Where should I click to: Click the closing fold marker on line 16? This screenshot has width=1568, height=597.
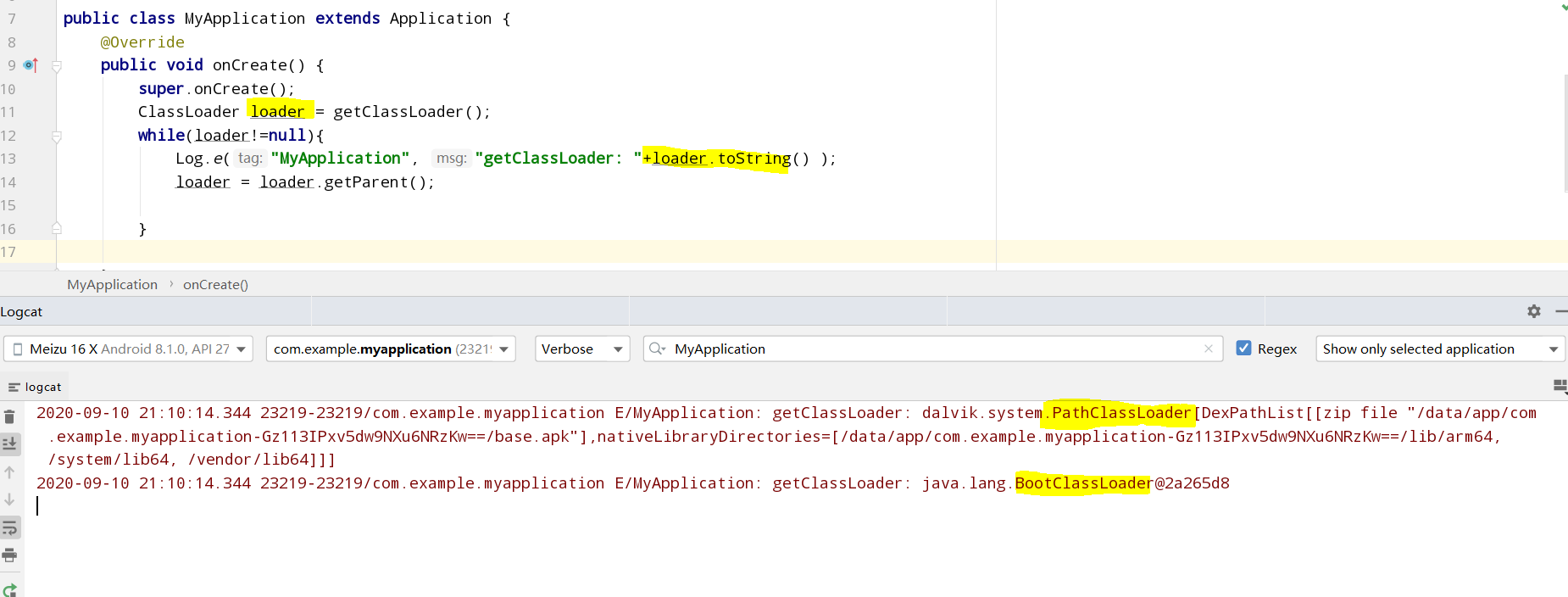click(57, 228)
